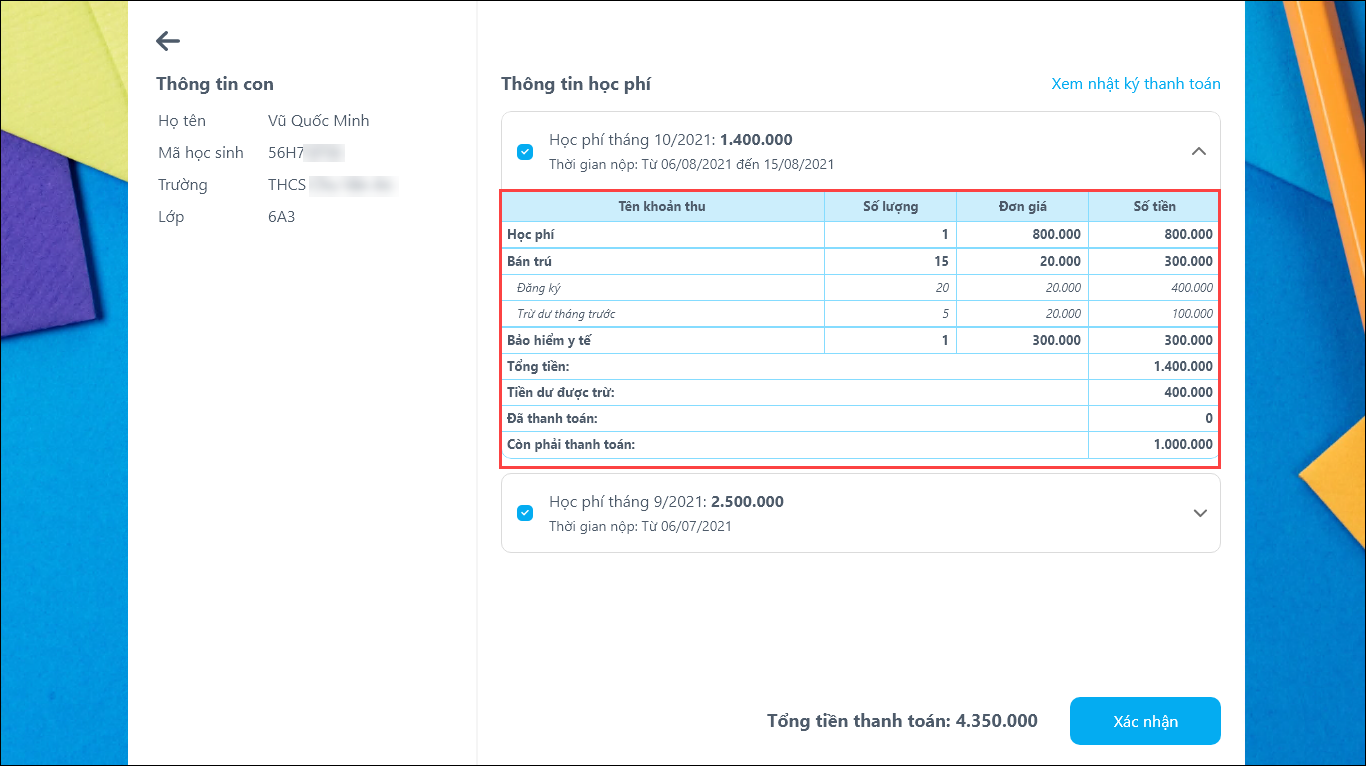Viewport: 1366px width, 766px height.
Task: Click the back arrow icon
Action: click(168, 41)
